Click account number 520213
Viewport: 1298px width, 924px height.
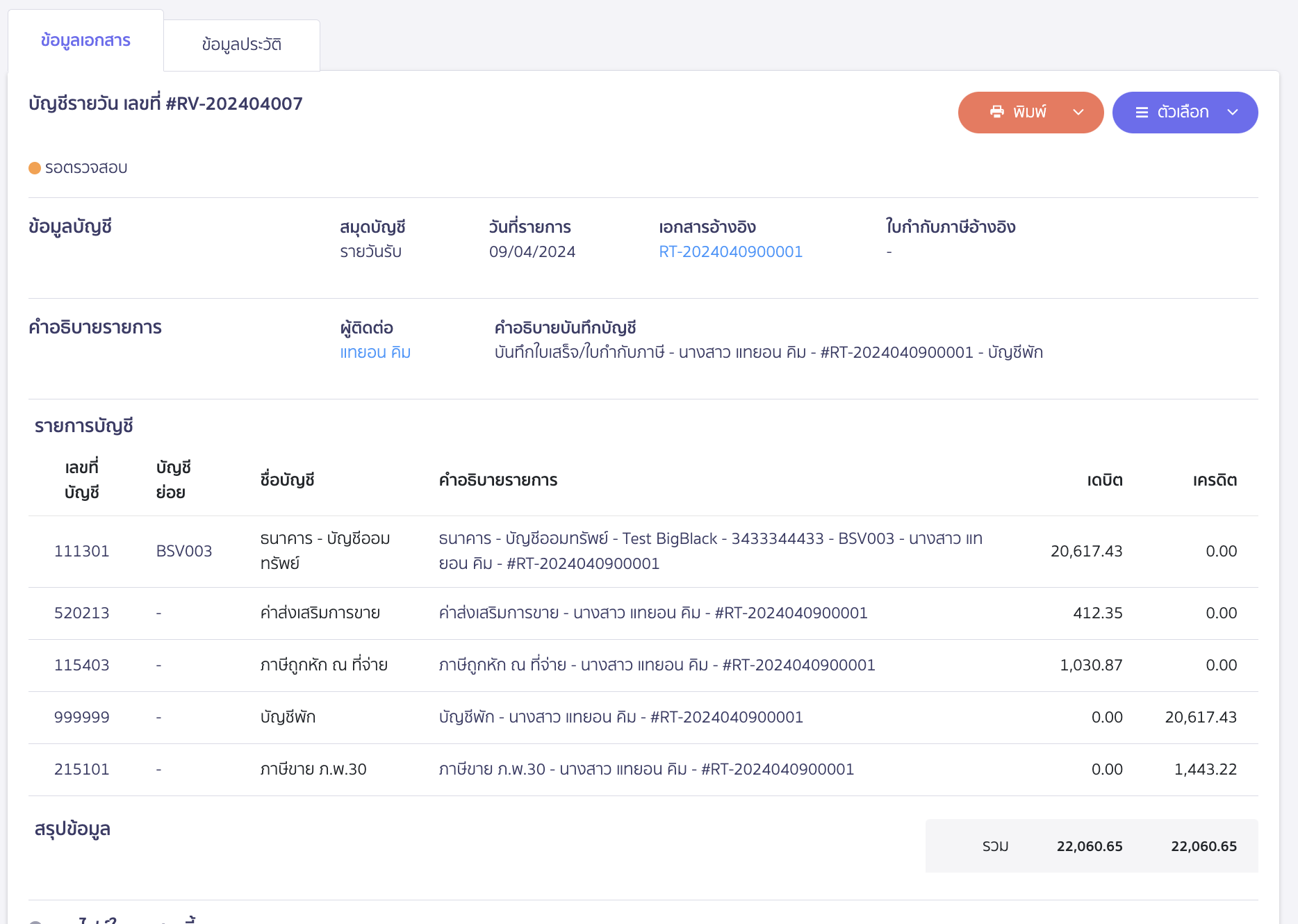click(82, 613)
